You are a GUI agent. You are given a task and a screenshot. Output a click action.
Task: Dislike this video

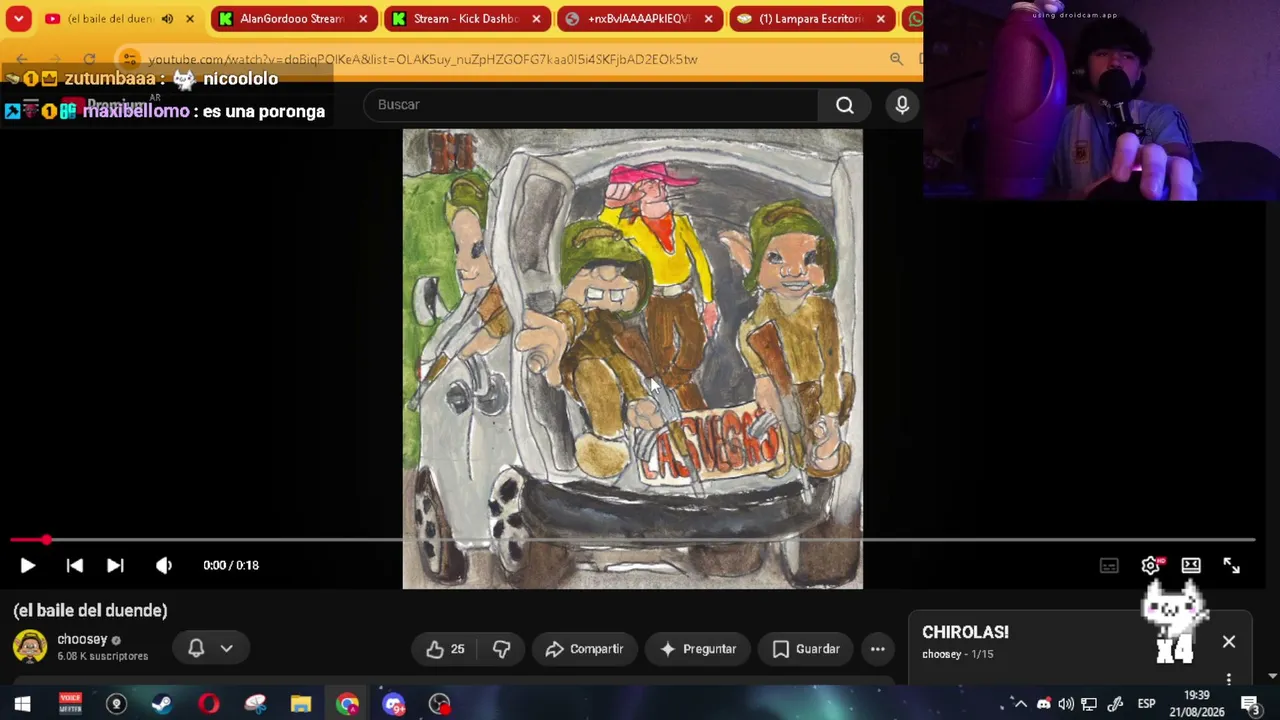pyautogui.click(x=502, y=649)
